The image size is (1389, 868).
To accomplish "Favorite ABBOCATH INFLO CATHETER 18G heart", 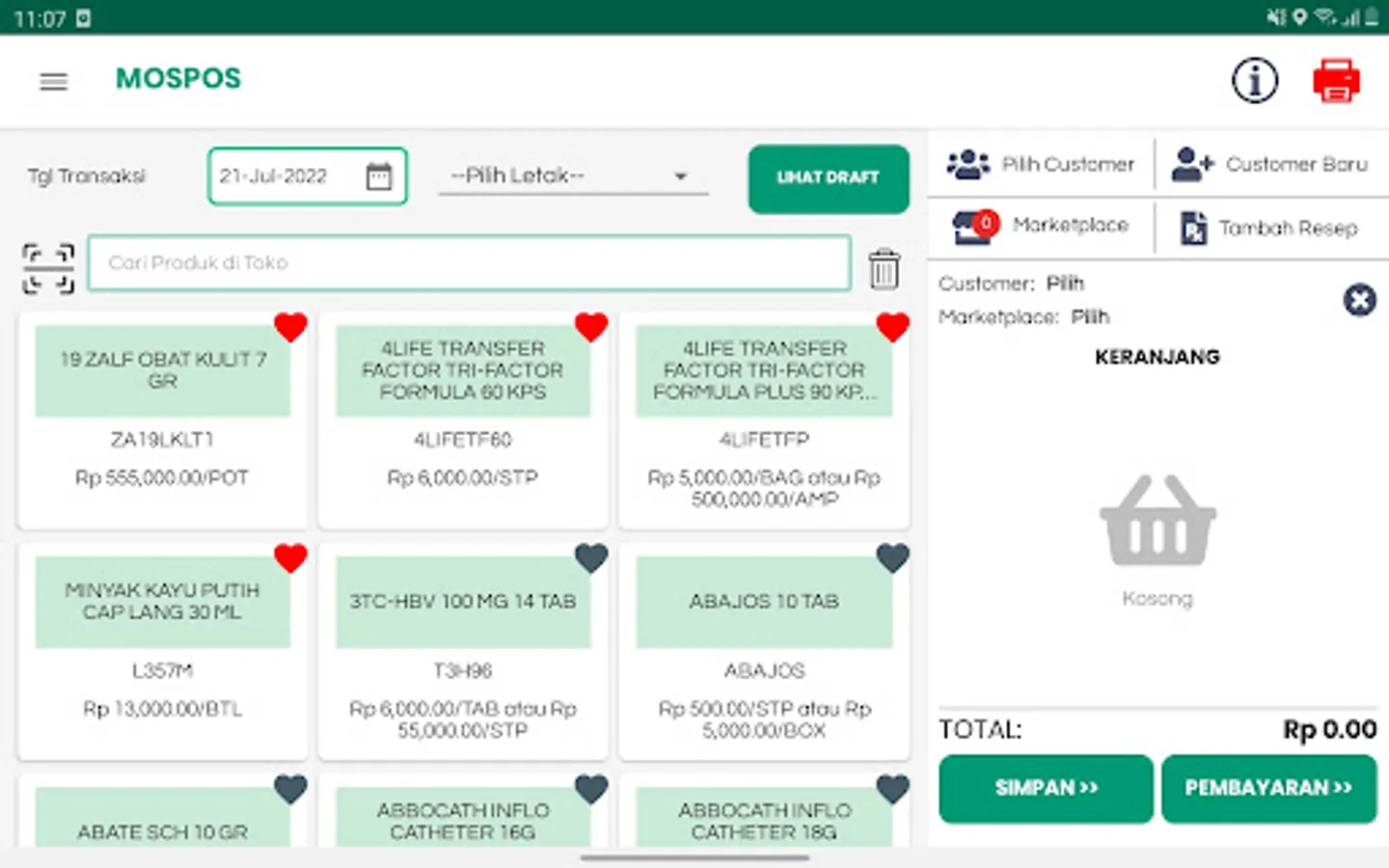I will [x=892, y=790].
